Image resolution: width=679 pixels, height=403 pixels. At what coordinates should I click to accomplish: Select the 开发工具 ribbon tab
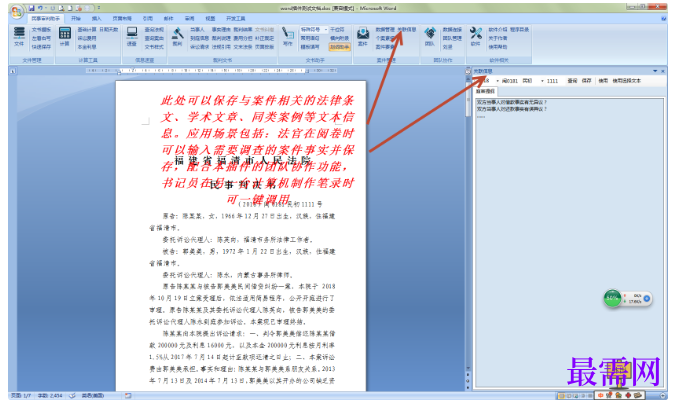tap(236, 19)
